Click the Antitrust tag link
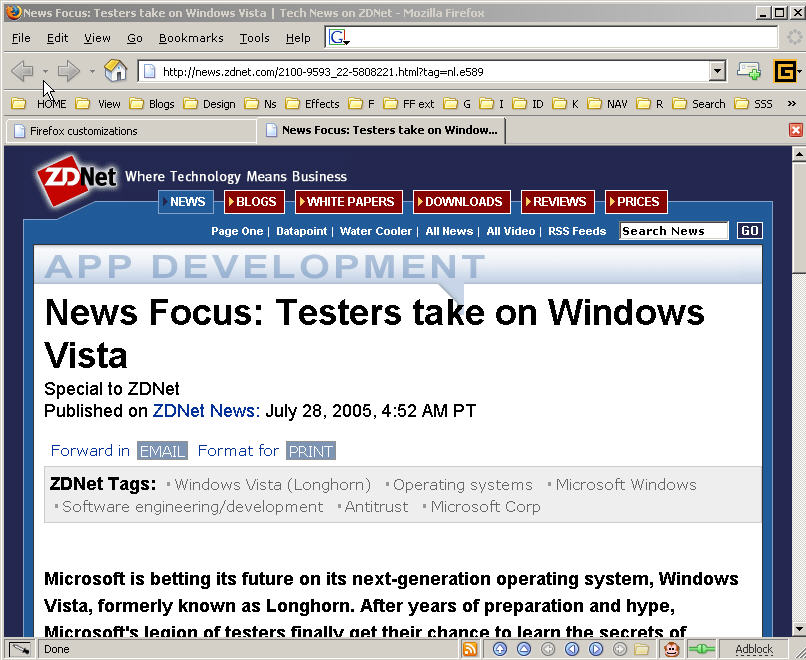 click(x=376, y=507)
